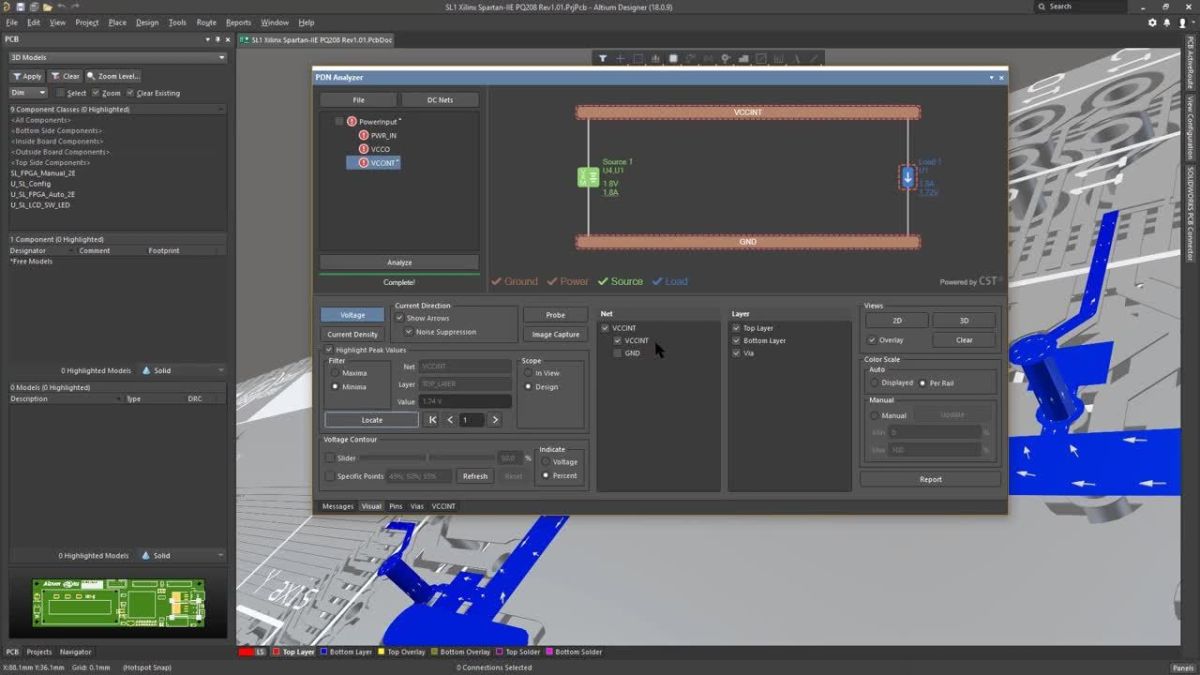Open the settings gear in the title bar
This screenshot has height=675, width=1200.
tap(1152, 22)
